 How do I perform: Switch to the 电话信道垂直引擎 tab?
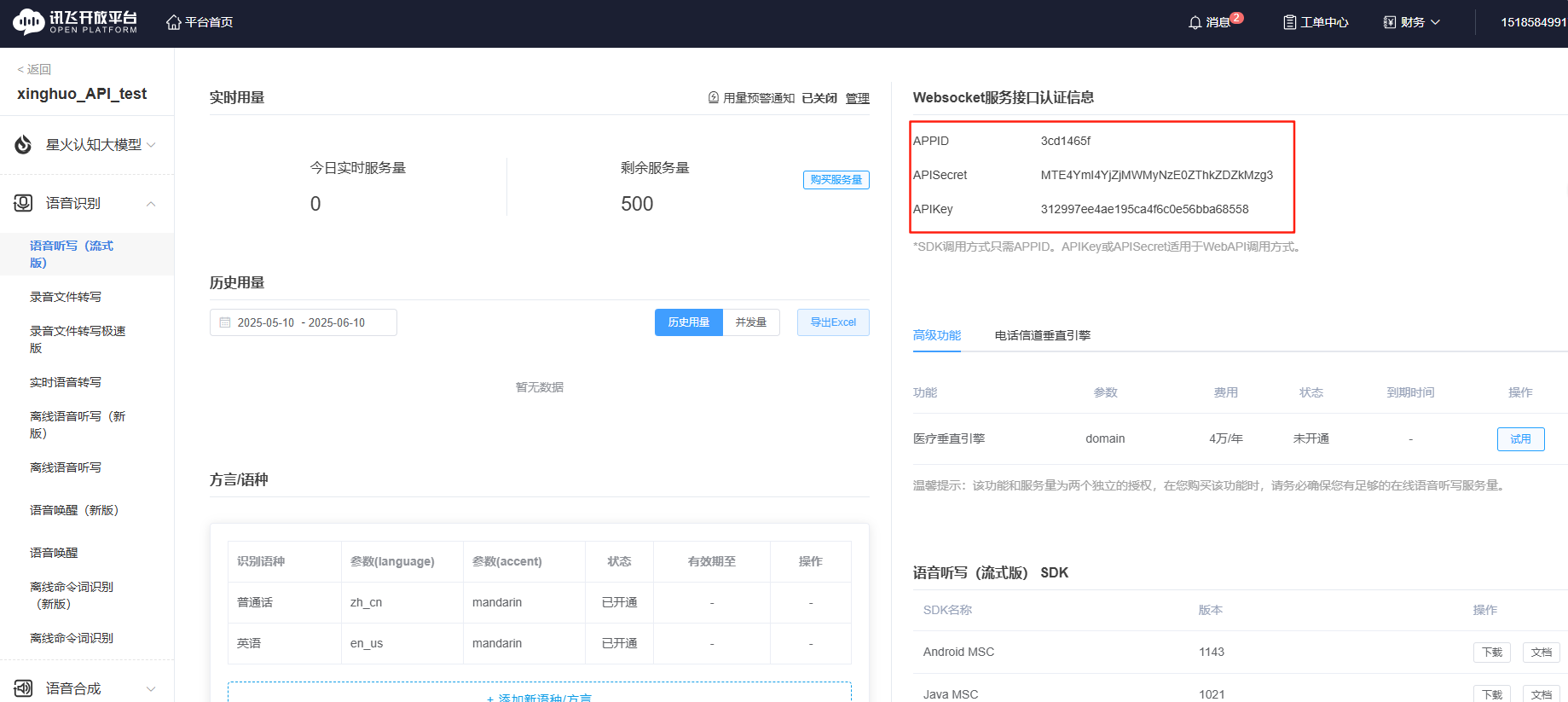click(x=1043, y=335)
